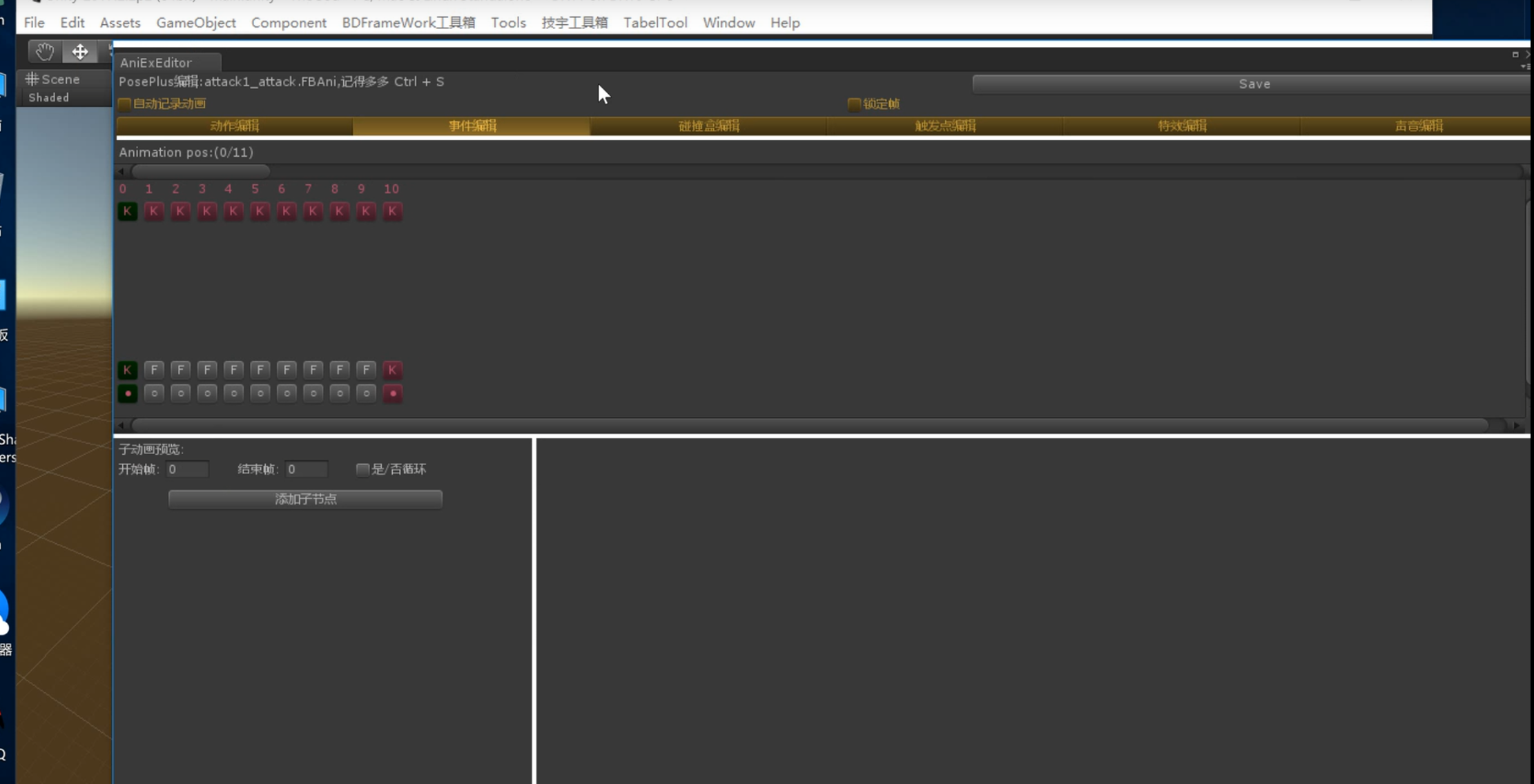Click the Save button
This screenshot has width=1534, height=784.
click(x=1254, y=84)
